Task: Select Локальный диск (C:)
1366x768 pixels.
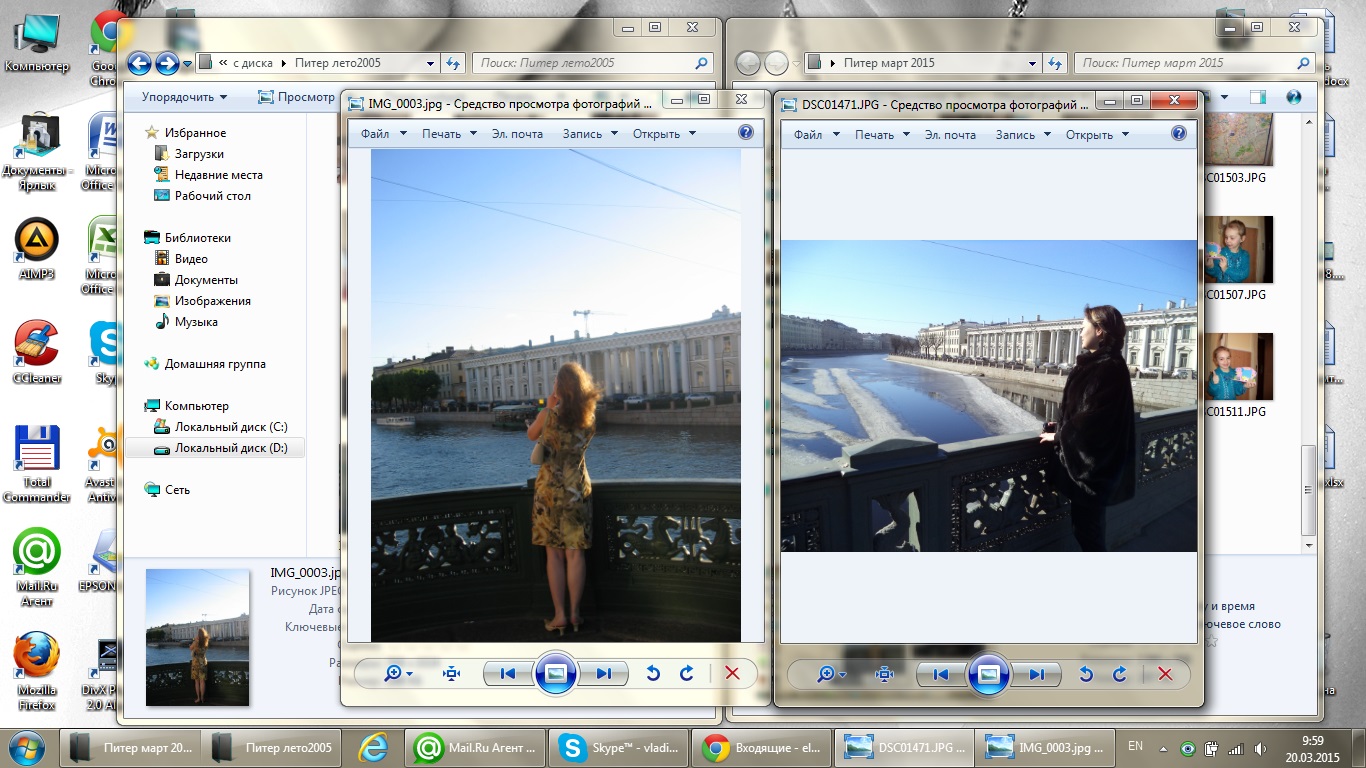Action: coord(221,427)
